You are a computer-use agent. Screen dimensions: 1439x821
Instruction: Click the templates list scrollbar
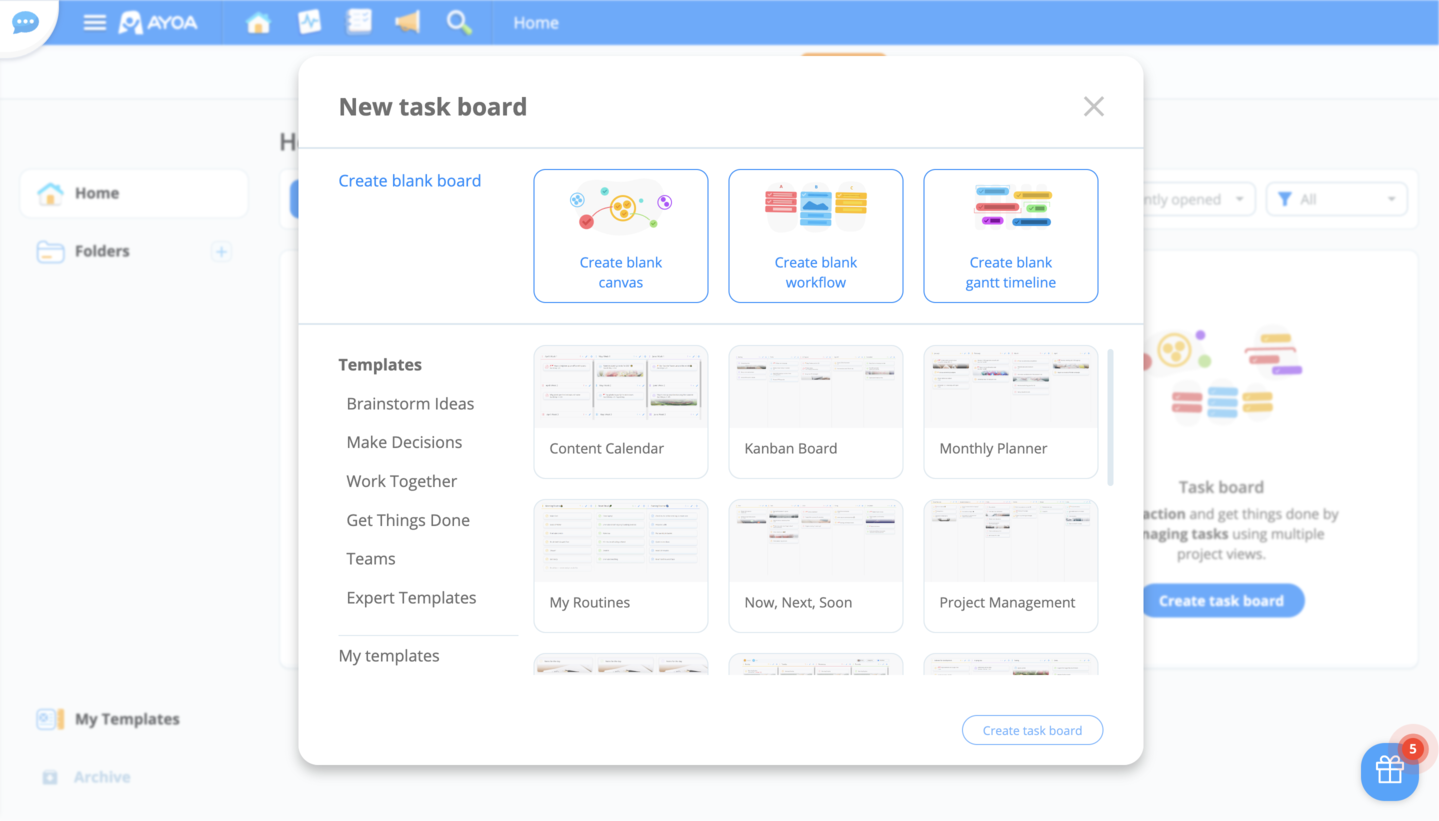tap(1110, 418)
